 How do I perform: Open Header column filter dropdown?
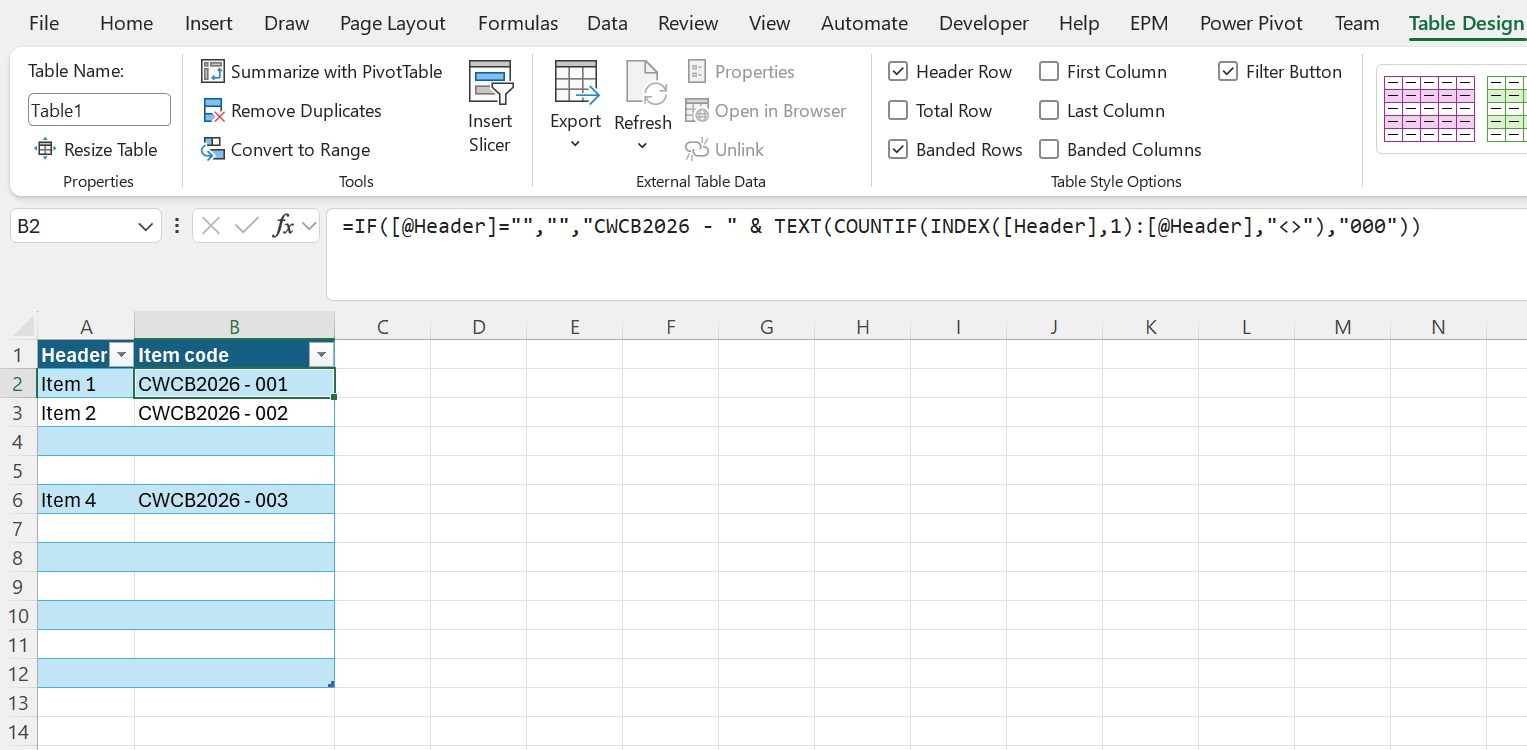pos(121,355)
